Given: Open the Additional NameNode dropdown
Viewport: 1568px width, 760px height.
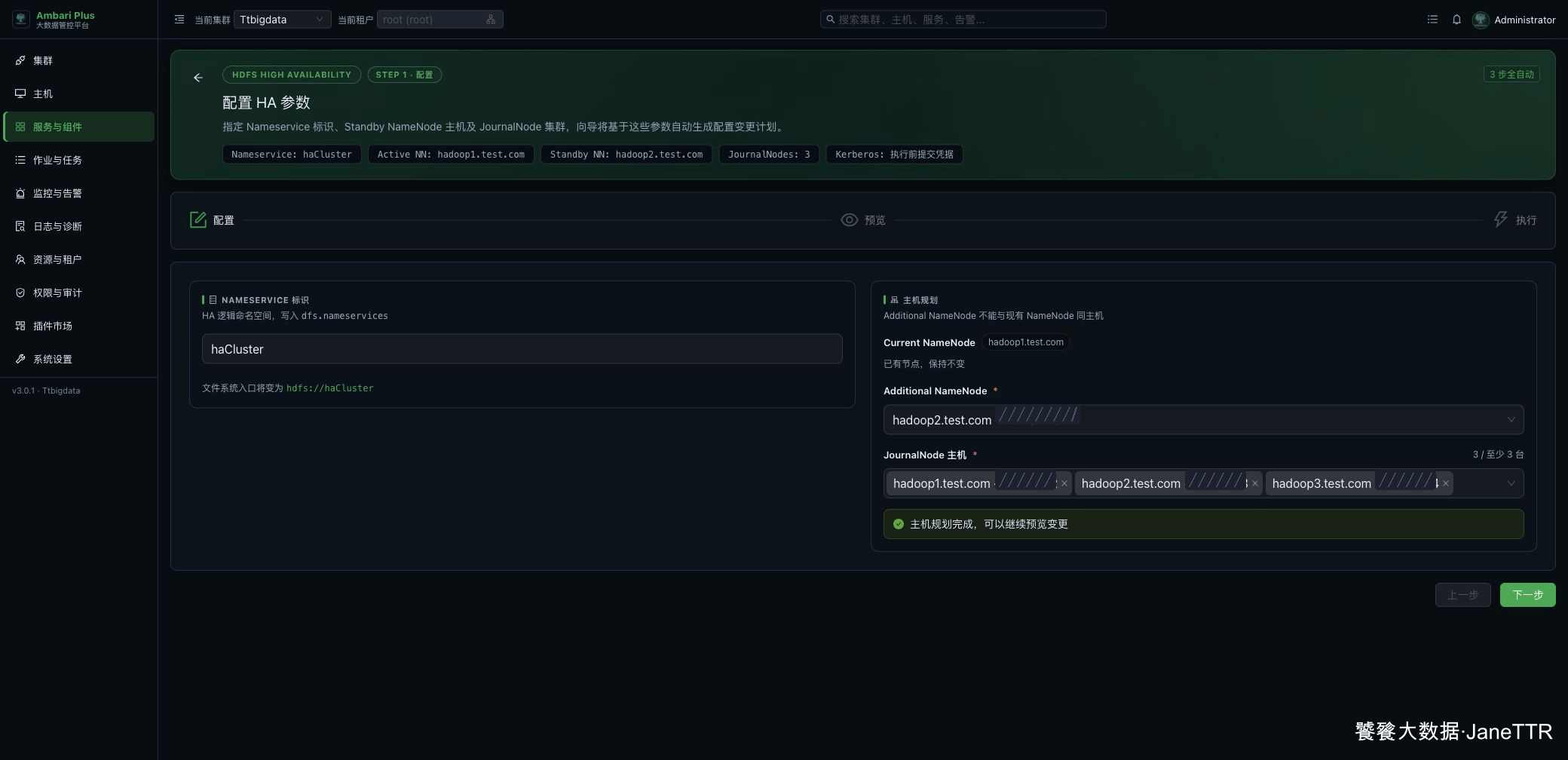Looking at the screenshot, I should 1203,420.
